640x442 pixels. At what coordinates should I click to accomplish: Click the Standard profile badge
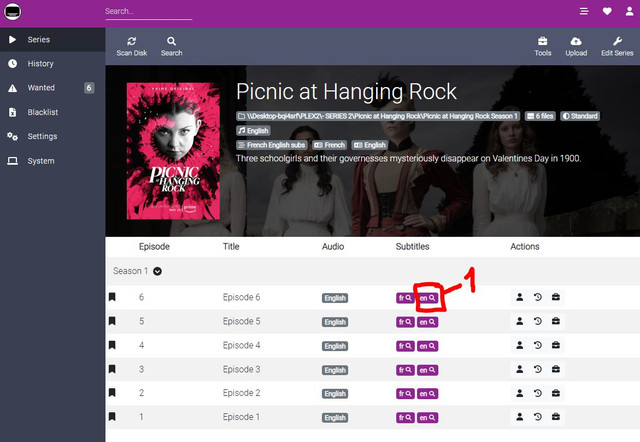pyautogui.click(x=580, y=116)
